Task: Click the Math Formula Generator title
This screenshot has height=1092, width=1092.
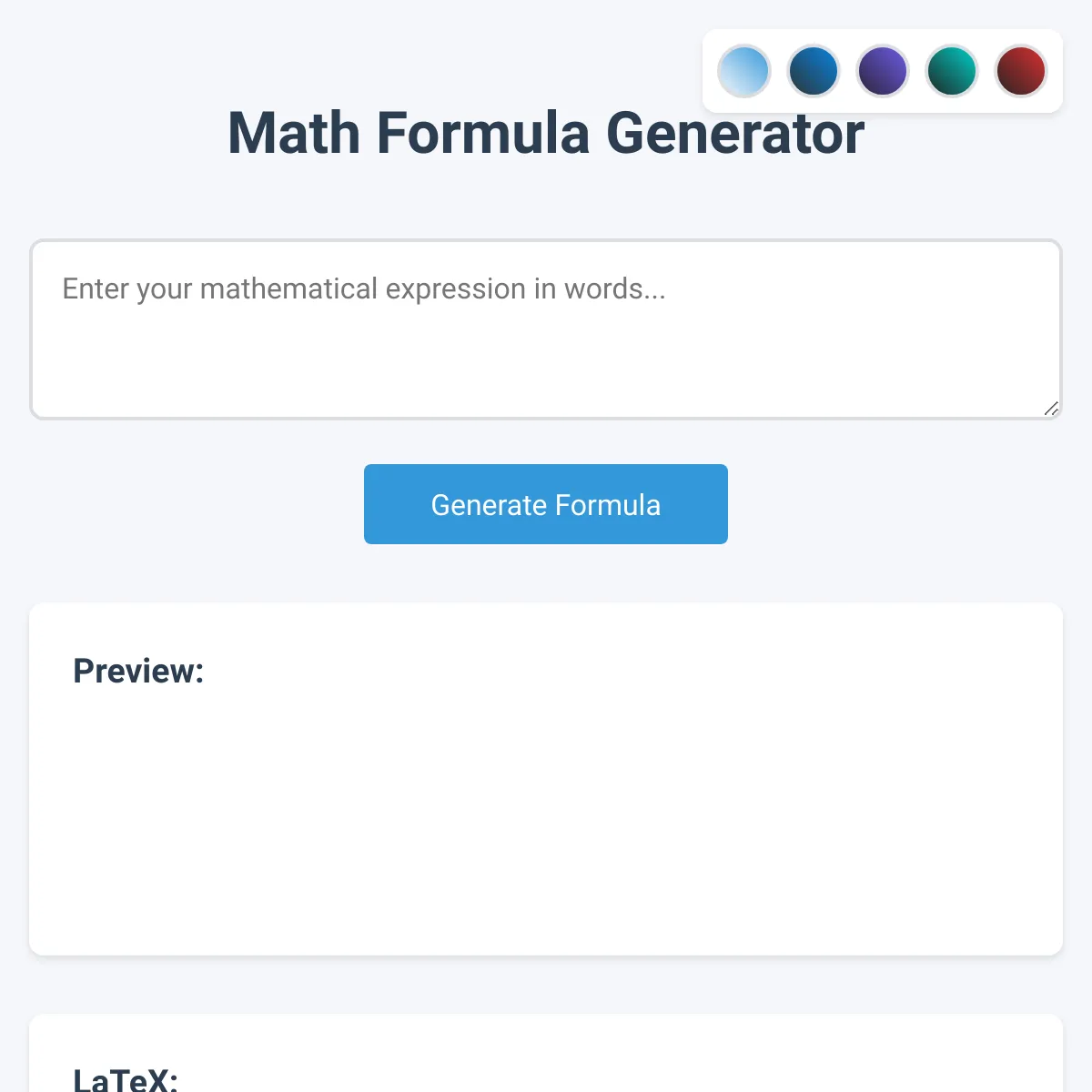Action: pyautogui.click(x=546, y=133)
